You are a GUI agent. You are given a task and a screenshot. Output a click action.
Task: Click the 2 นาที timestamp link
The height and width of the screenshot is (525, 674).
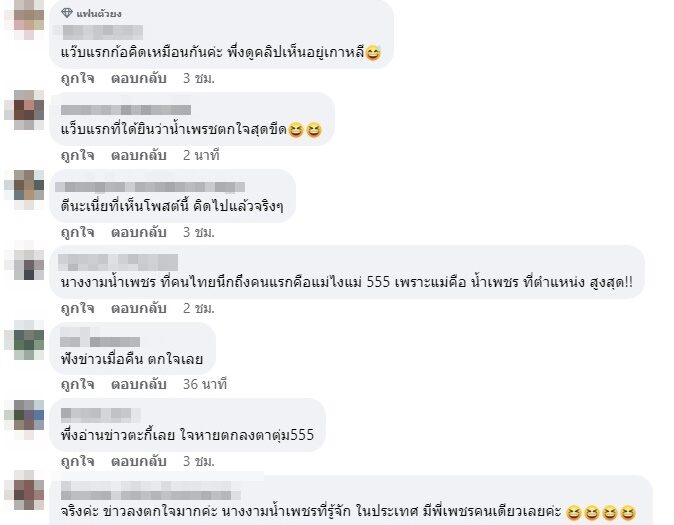[x=201, y=155]
